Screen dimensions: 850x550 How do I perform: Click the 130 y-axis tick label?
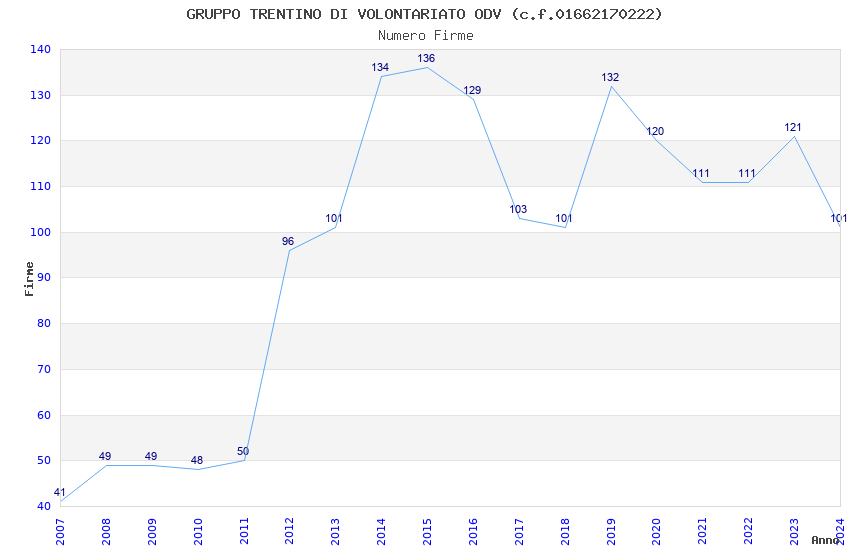[x=41, y=95]
